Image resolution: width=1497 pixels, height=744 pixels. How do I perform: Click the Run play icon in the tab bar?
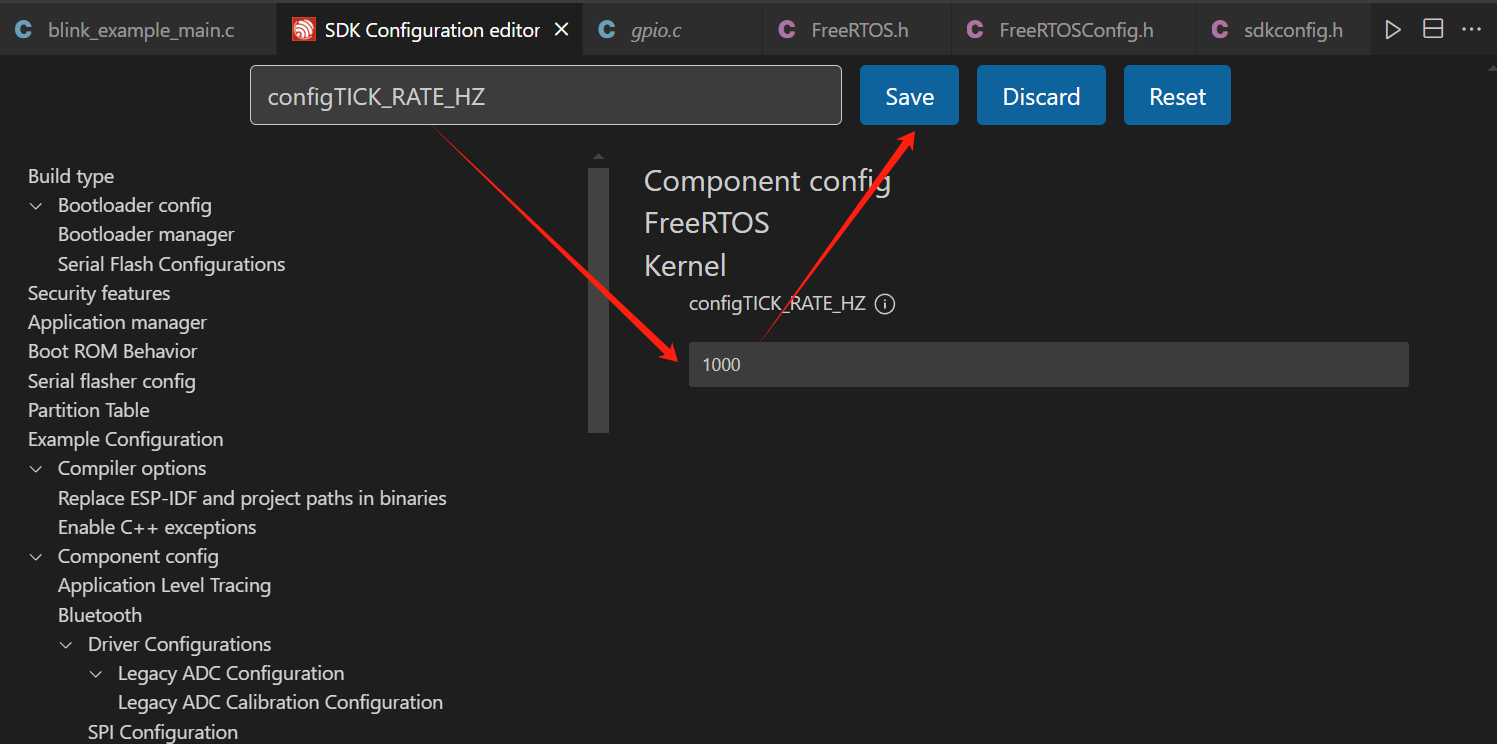pyautogui.click(x=1393, y=30)
